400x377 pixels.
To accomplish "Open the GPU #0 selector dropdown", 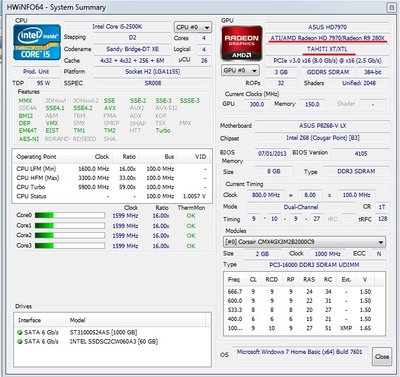I will pos(240,70).
